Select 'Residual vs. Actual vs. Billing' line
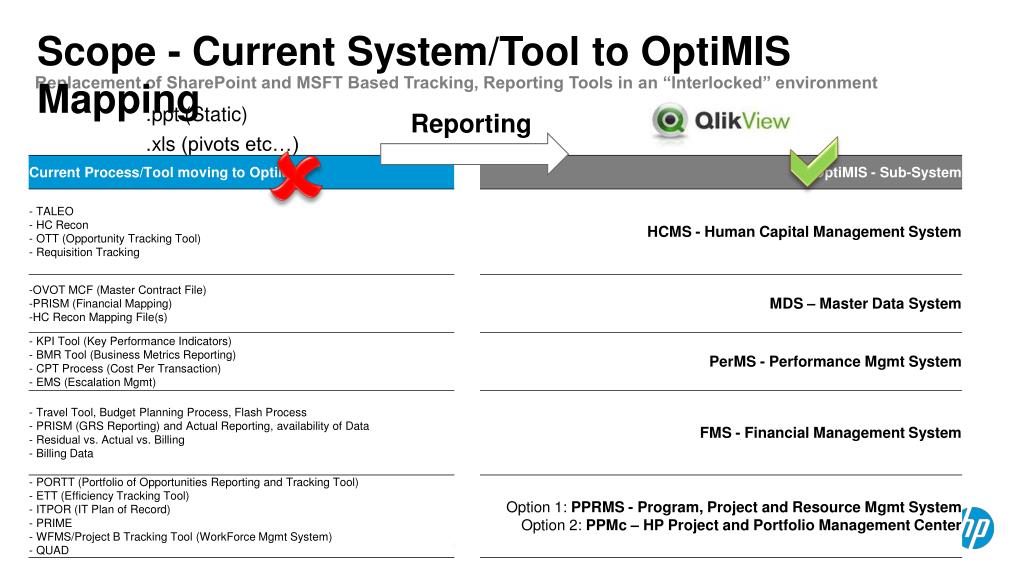1024x576 pixels. [x=107, y=440]
